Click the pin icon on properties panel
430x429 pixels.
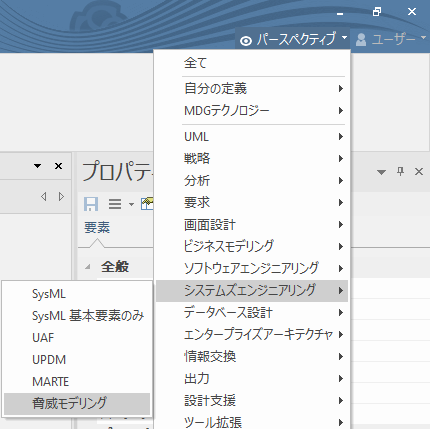[x=400, y=172]
